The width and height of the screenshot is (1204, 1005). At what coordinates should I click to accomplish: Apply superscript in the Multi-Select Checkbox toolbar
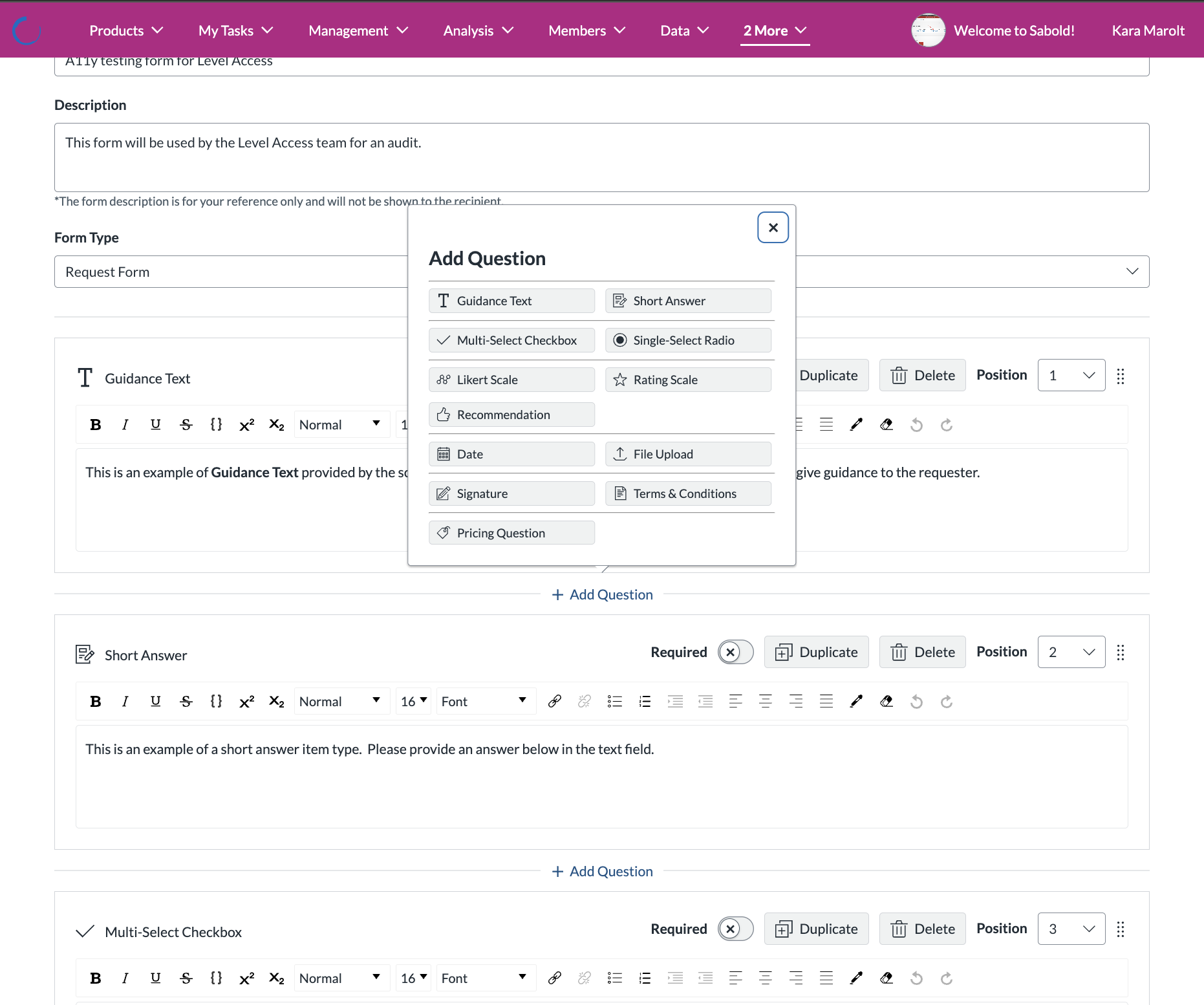[246, 978]
